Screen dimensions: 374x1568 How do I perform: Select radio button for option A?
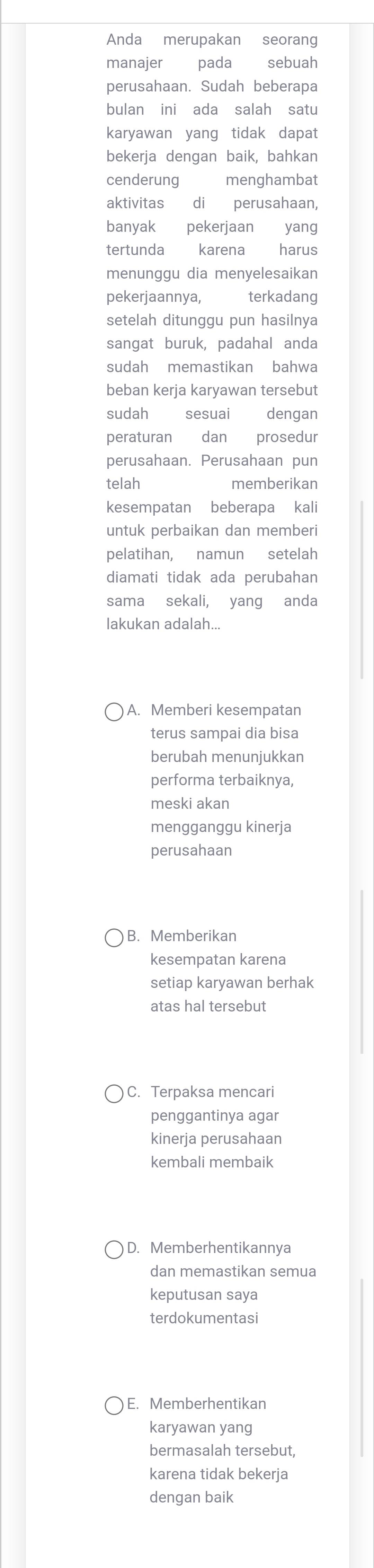point(114,711)
